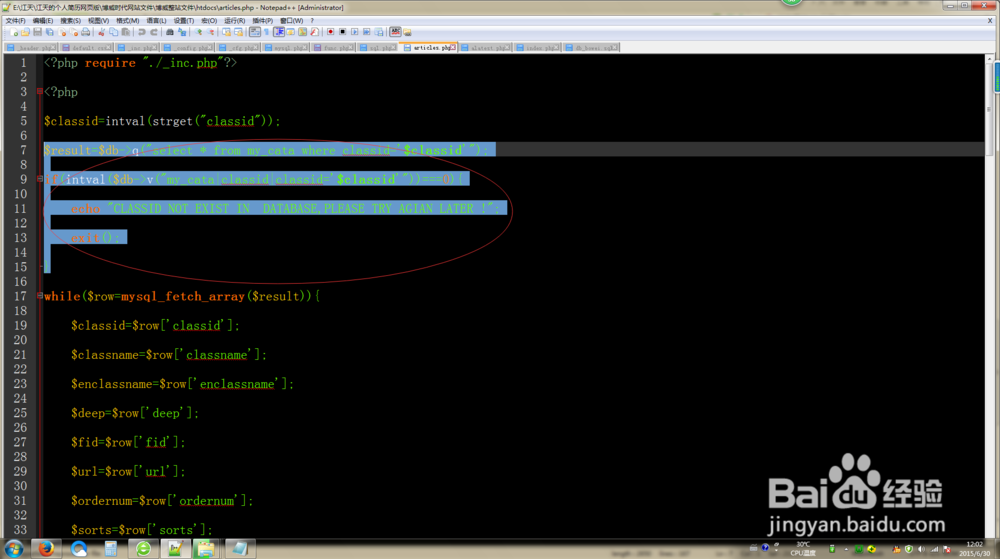
Task: Click the Zoom In toolbar icon
Action: pos(198,32)
